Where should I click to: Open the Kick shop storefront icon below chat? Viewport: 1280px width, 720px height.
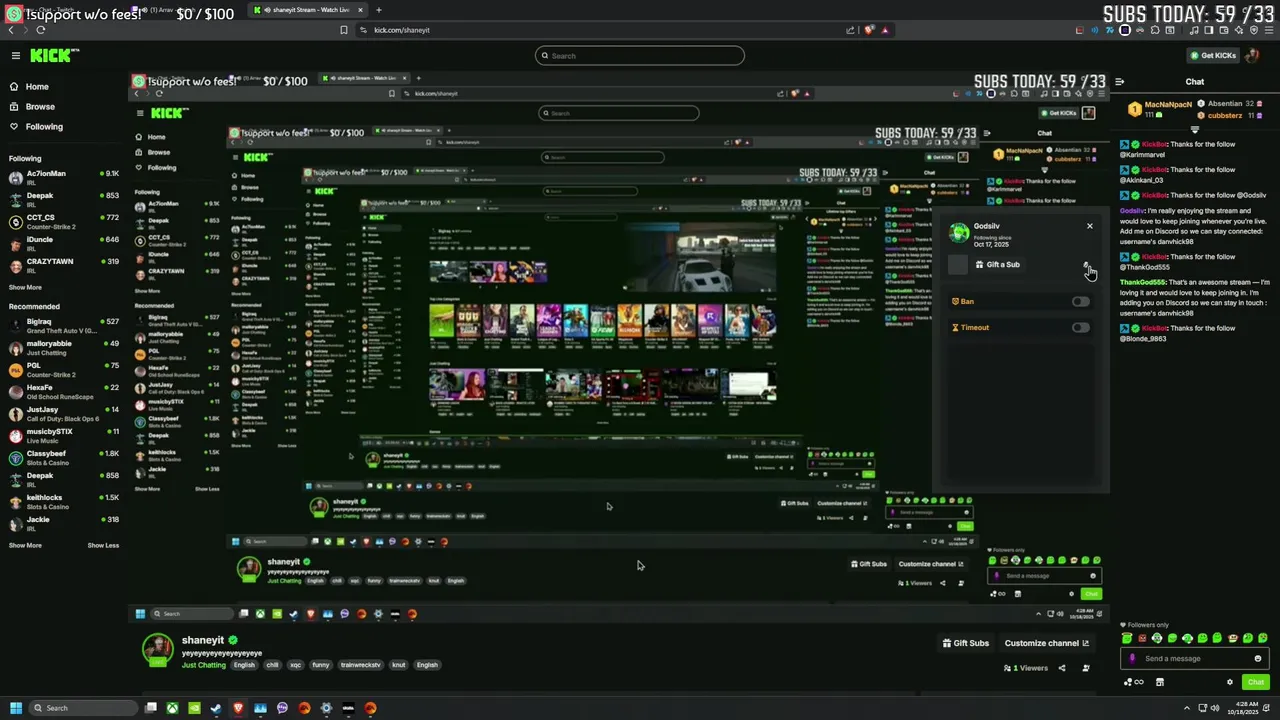1160,682
